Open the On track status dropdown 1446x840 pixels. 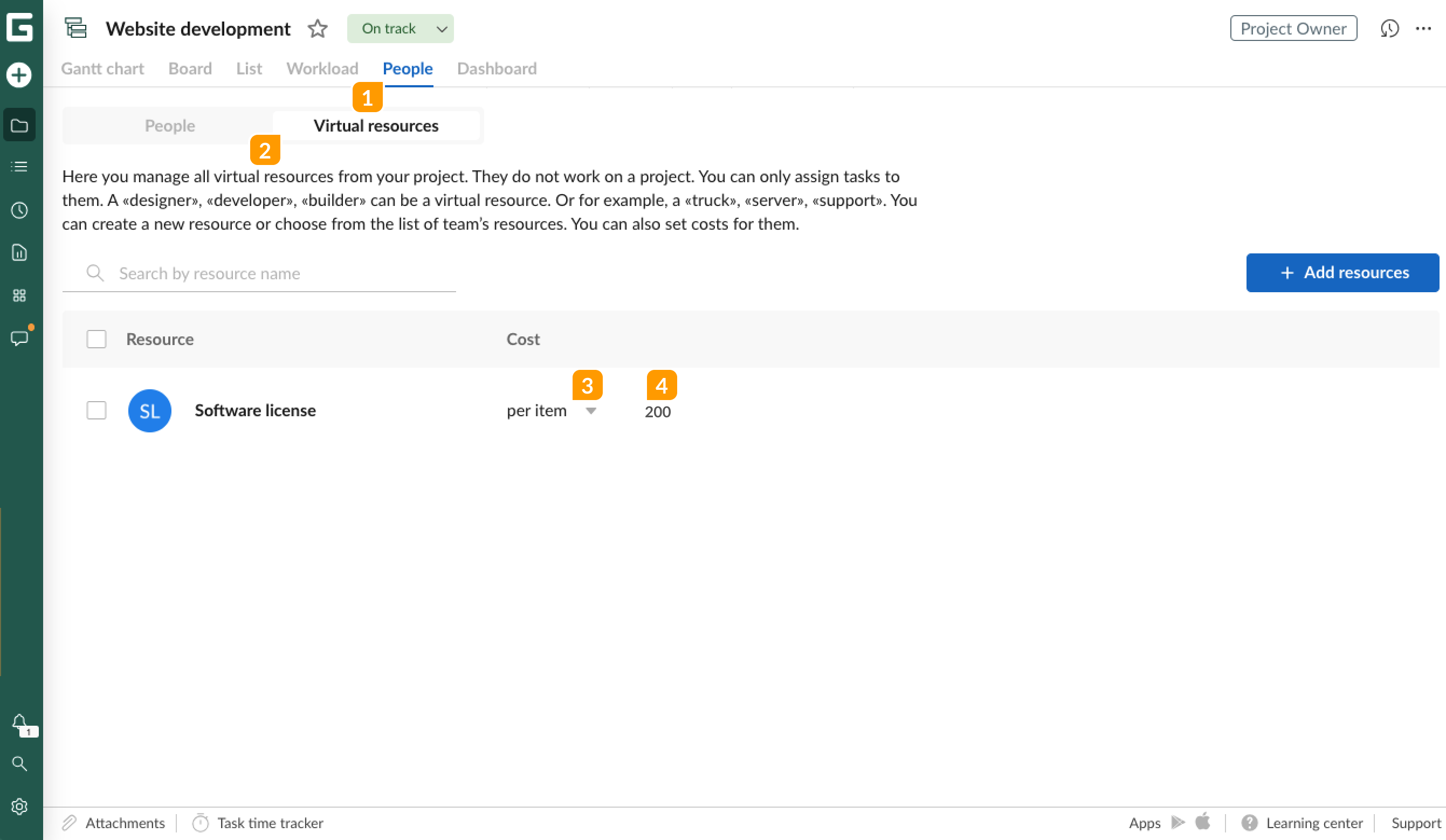[400, 28]
